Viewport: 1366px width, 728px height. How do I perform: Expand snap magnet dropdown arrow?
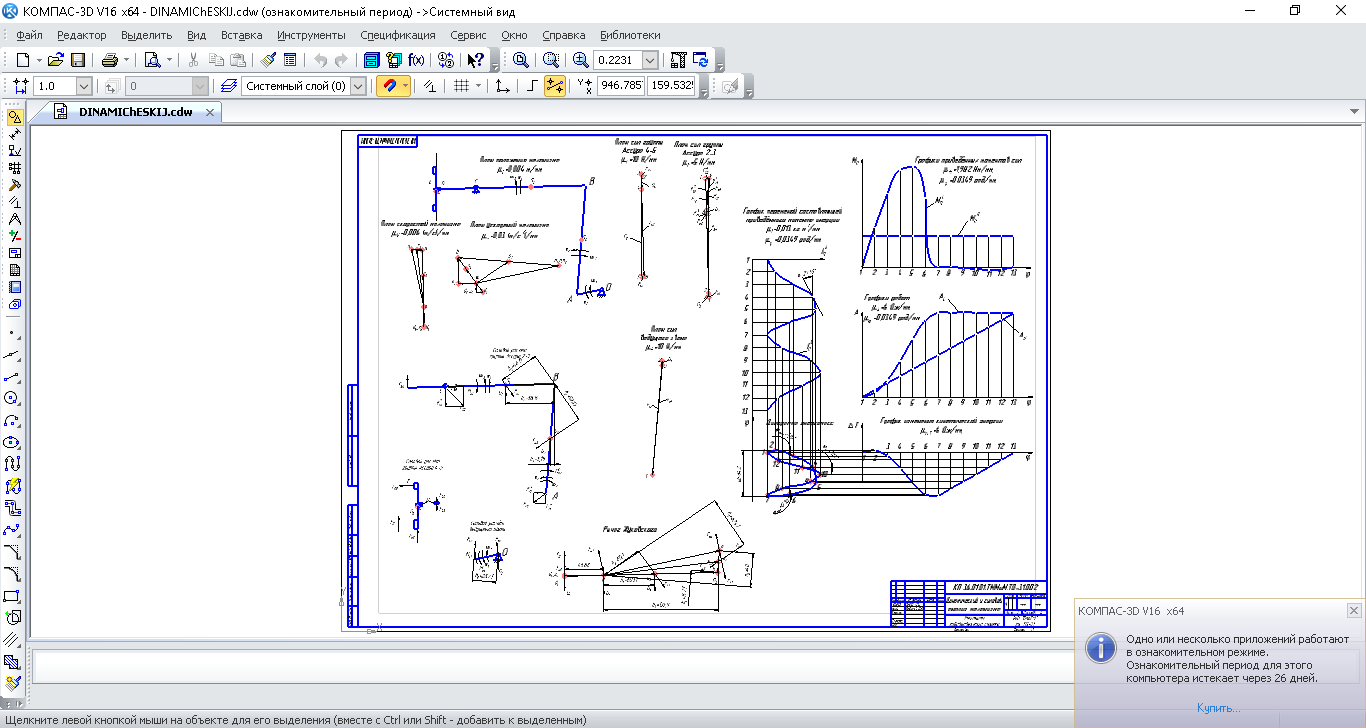click(404, 86)
